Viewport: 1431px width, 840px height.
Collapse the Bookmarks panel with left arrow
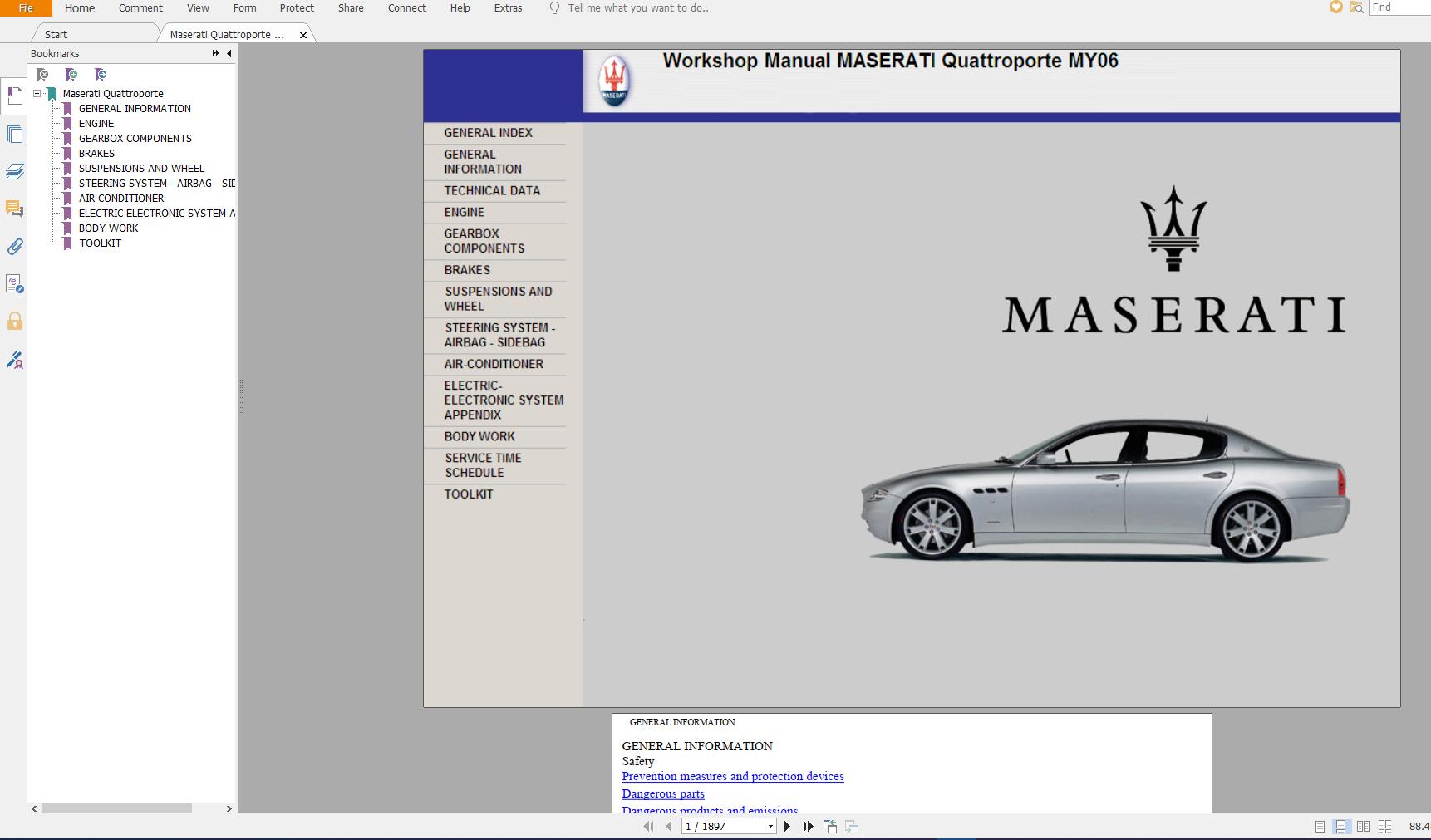click(229, 53)
